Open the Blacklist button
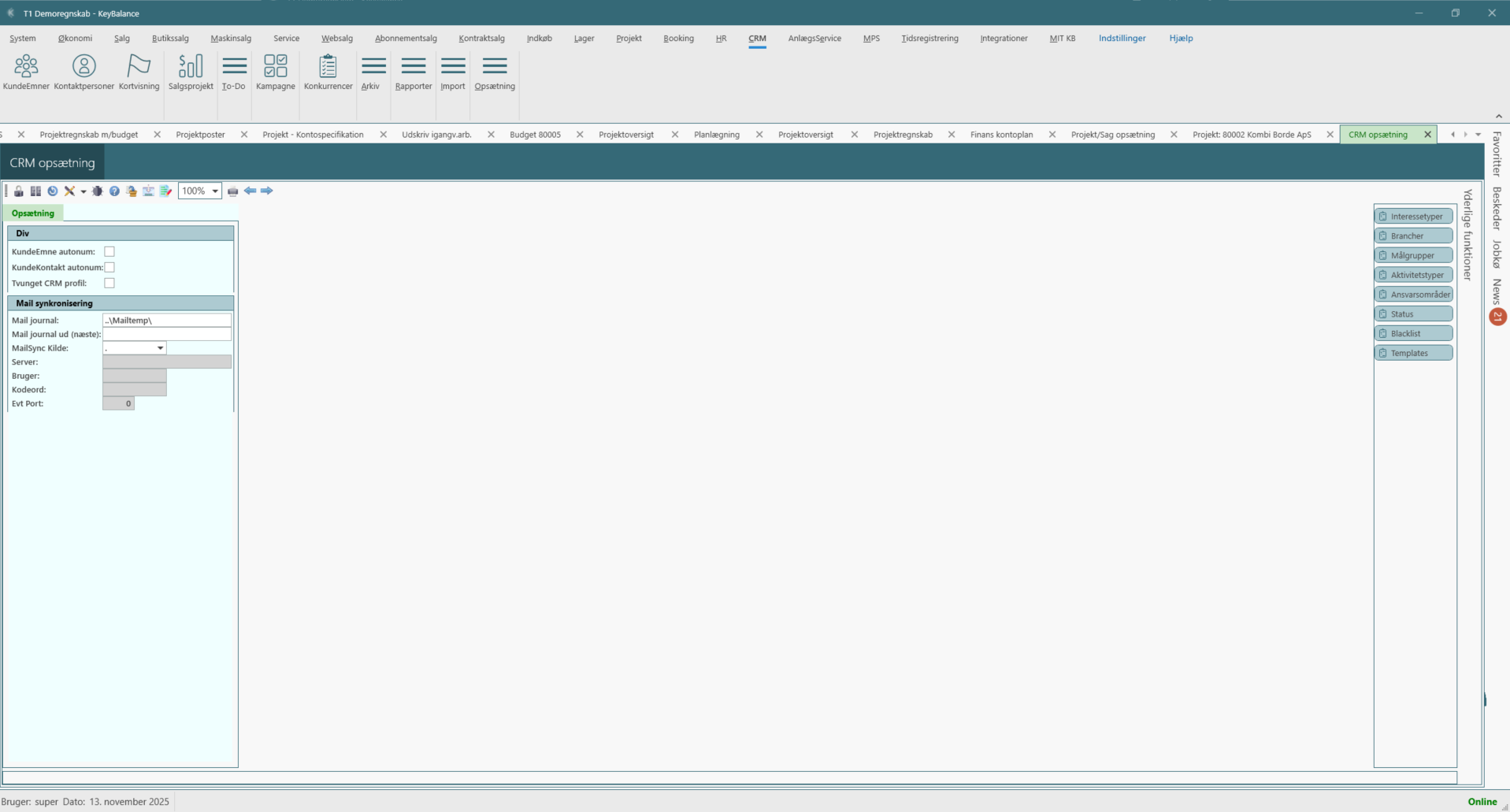This screenshot has height=812, width=1510. [x=1414, y=334]
